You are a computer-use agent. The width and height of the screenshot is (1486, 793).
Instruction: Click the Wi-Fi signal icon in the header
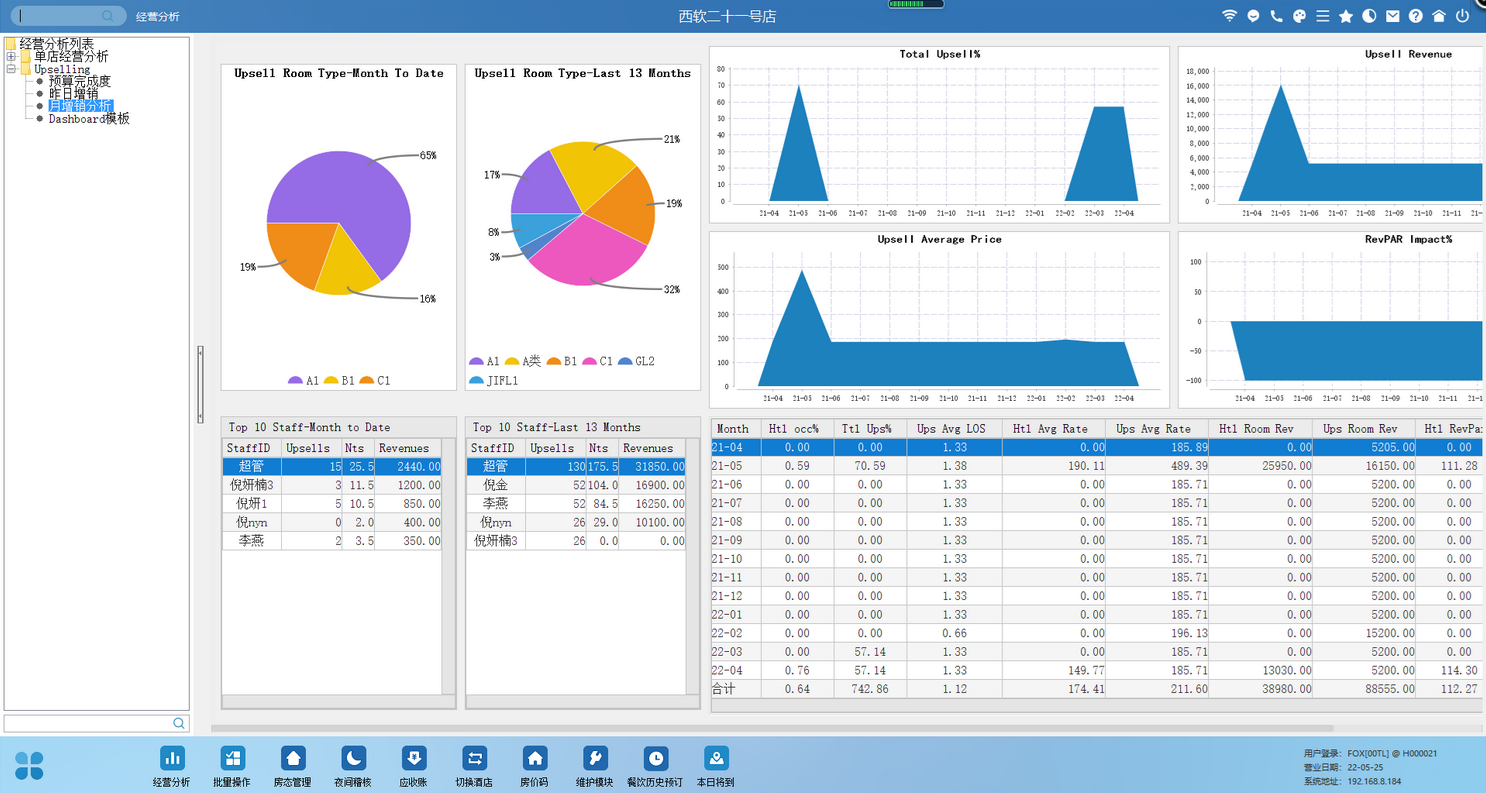(1229, 16)
